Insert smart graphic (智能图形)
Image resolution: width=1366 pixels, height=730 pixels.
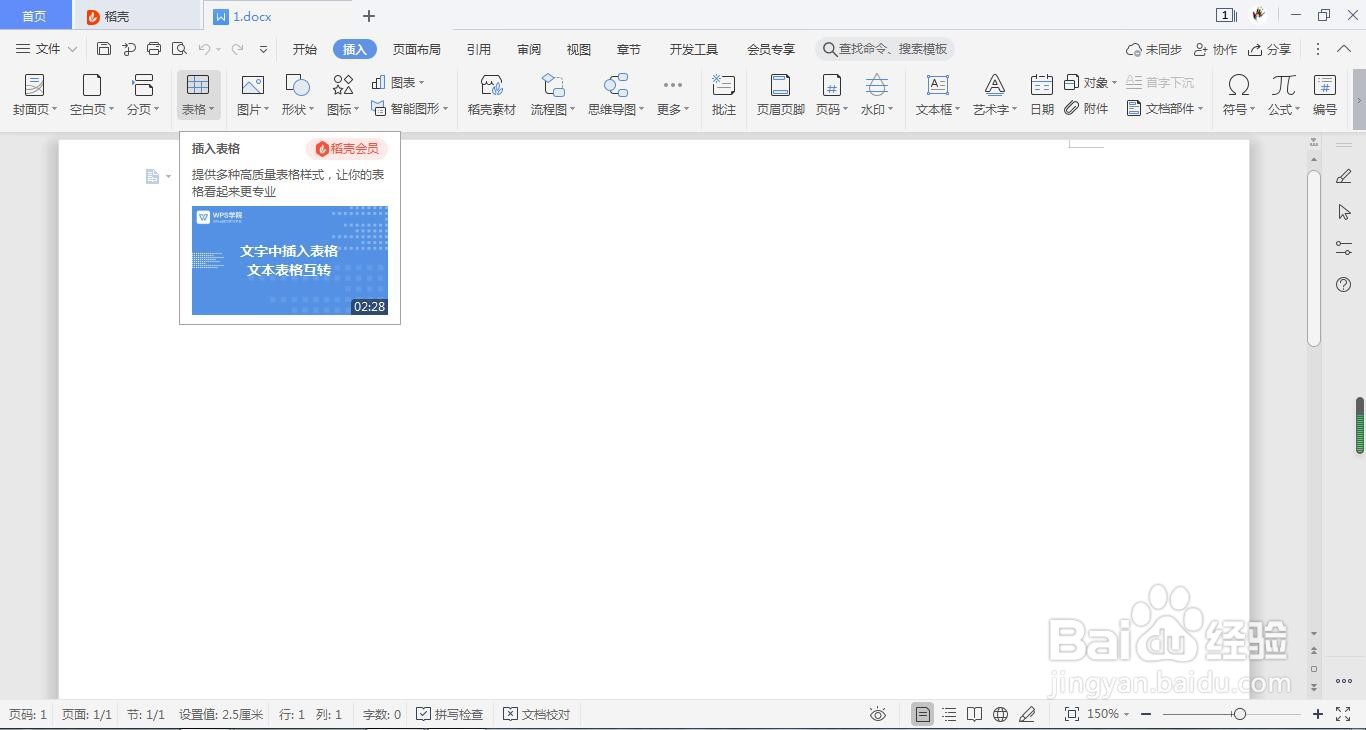(410, 108)
